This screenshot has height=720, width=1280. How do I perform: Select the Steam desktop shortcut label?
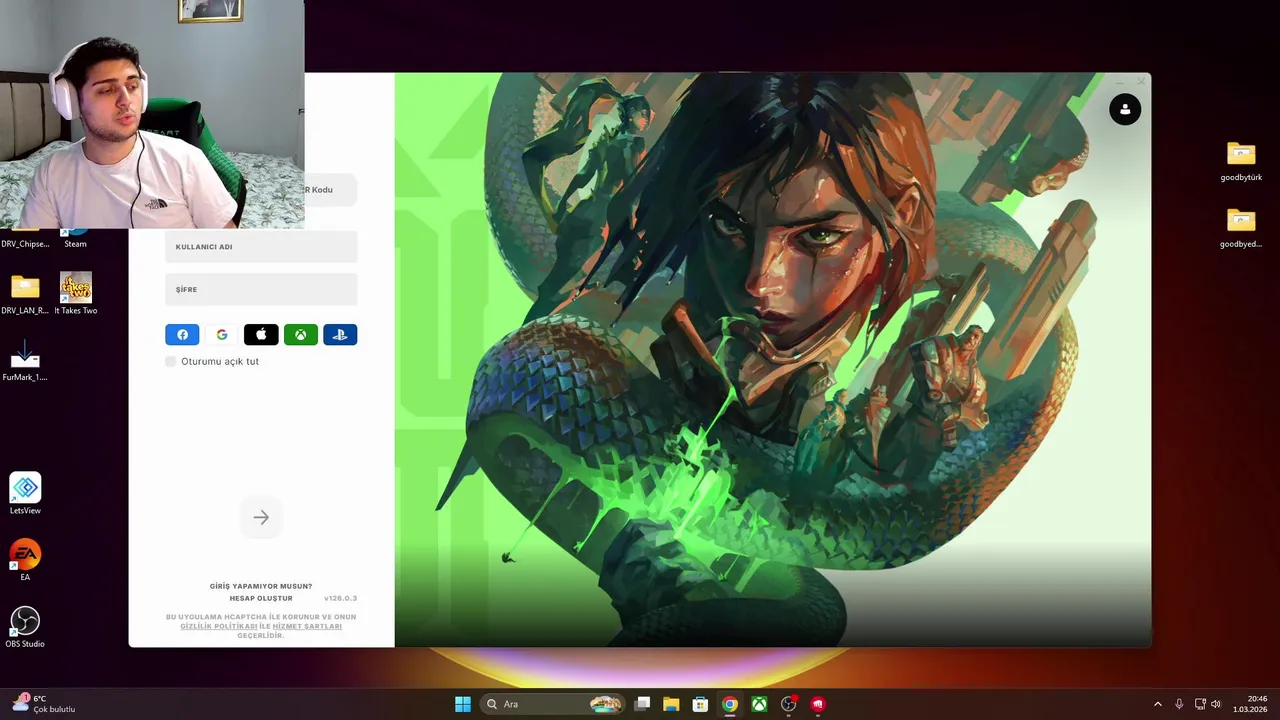[76, 244]
